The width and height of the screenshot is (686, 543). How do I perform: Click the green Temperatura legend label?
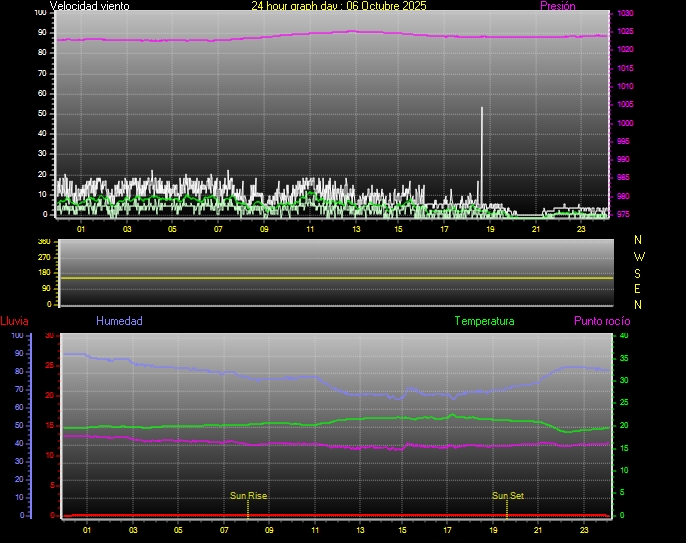point(484,321)
